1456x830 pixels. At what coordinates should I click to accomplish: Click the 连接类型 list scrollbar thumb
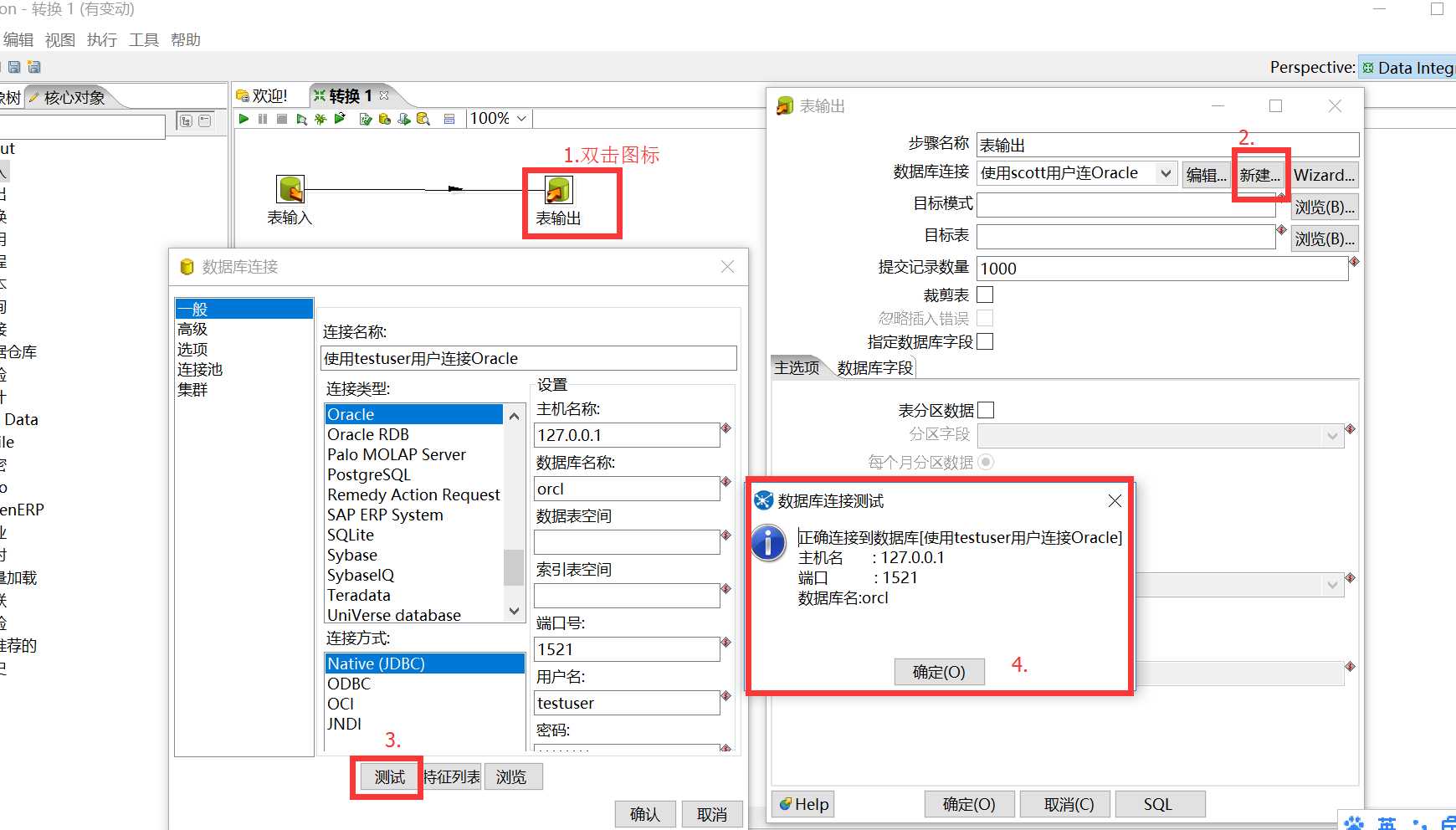click(514, 567)
